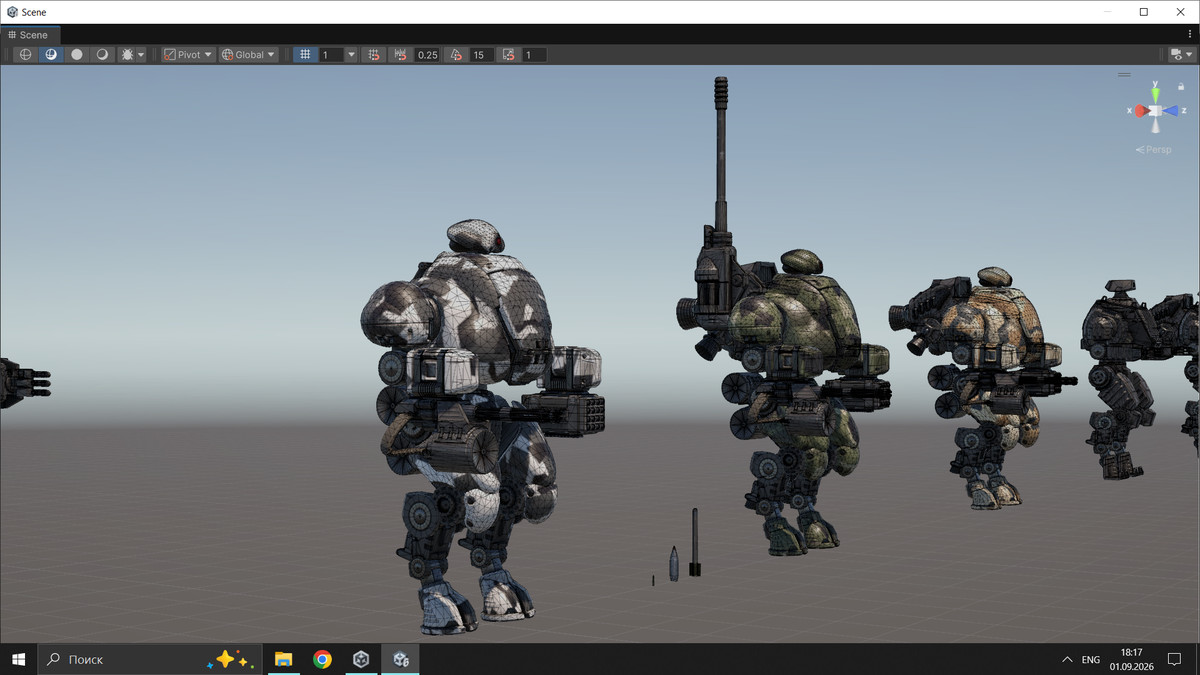Expand the grid settings dropdown arrow
The image size is (1200, 675).
pyautogui.click(x=351, y=55)
